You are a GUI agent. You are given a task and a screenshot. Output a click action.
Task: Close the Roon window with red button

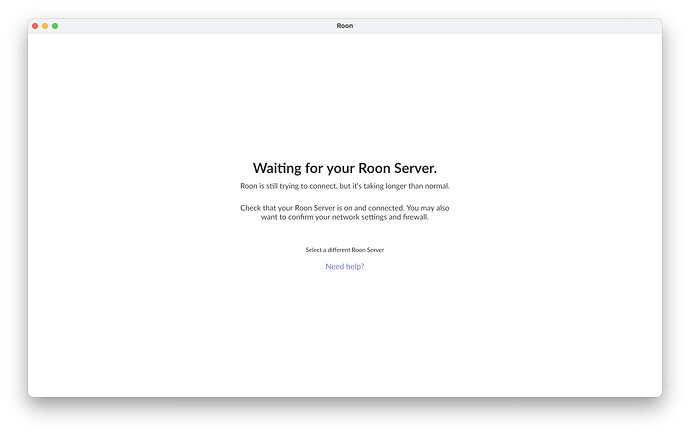tap(35, 26)
